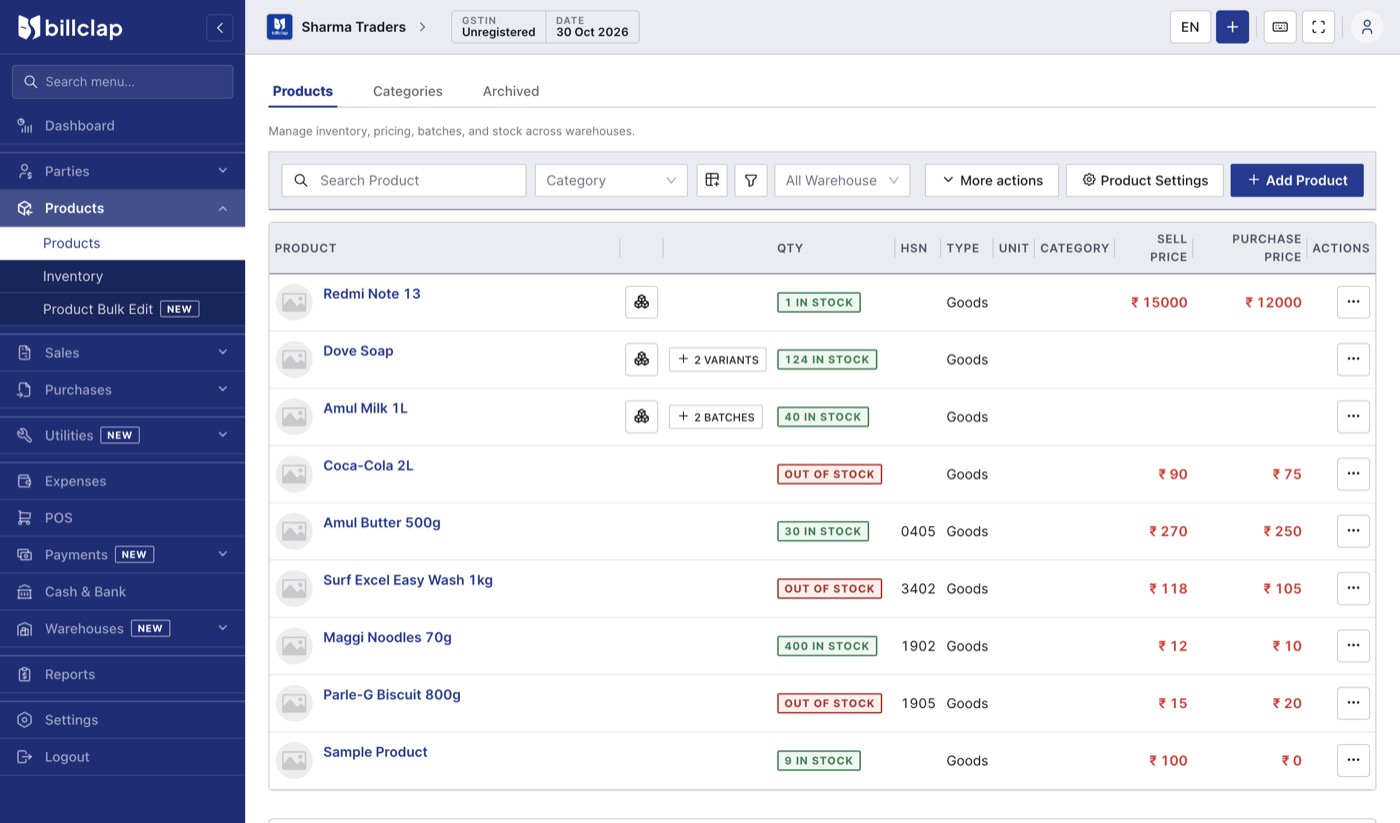The height and width of the screenshot is (823, 1400).
Task: Focus the Search Product field
Action: 404,180
